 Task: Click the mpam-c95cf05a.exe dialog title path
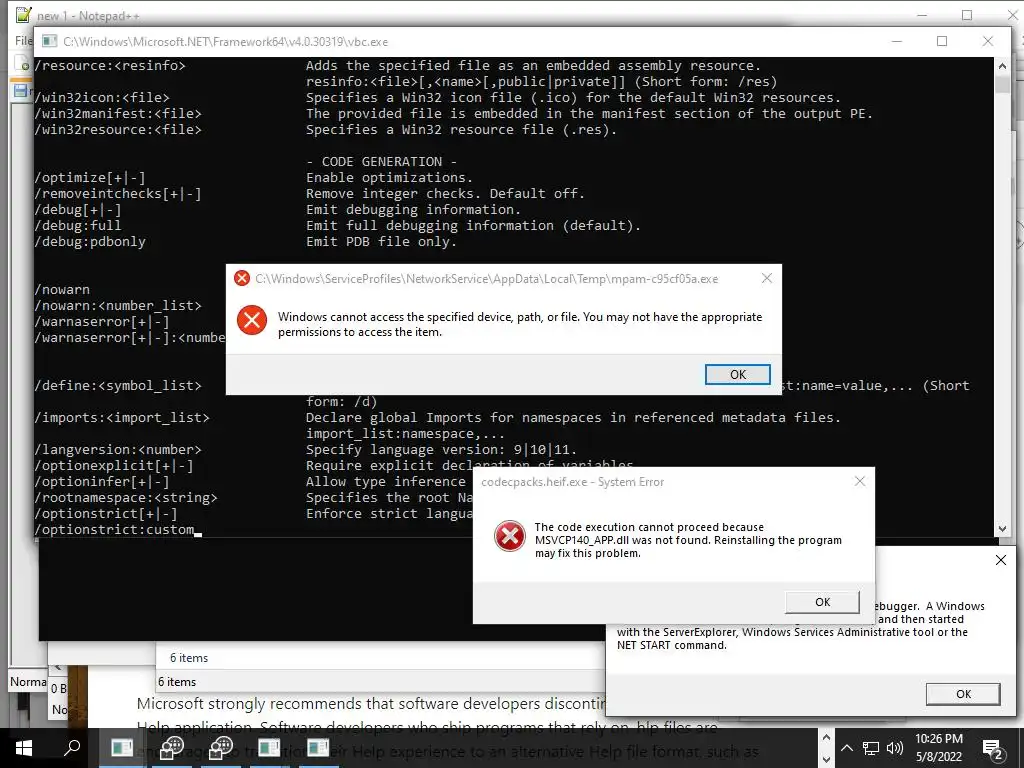coord(487,279)
